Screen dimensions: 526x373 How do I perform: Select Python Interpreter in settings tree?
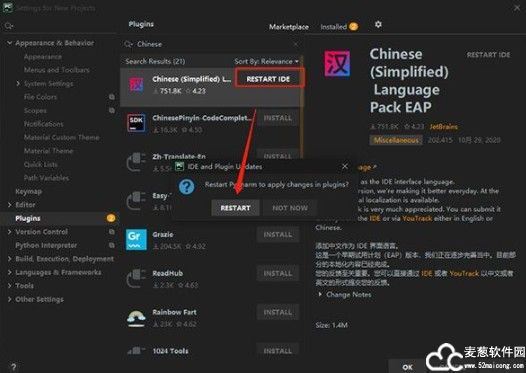point(46,245)
